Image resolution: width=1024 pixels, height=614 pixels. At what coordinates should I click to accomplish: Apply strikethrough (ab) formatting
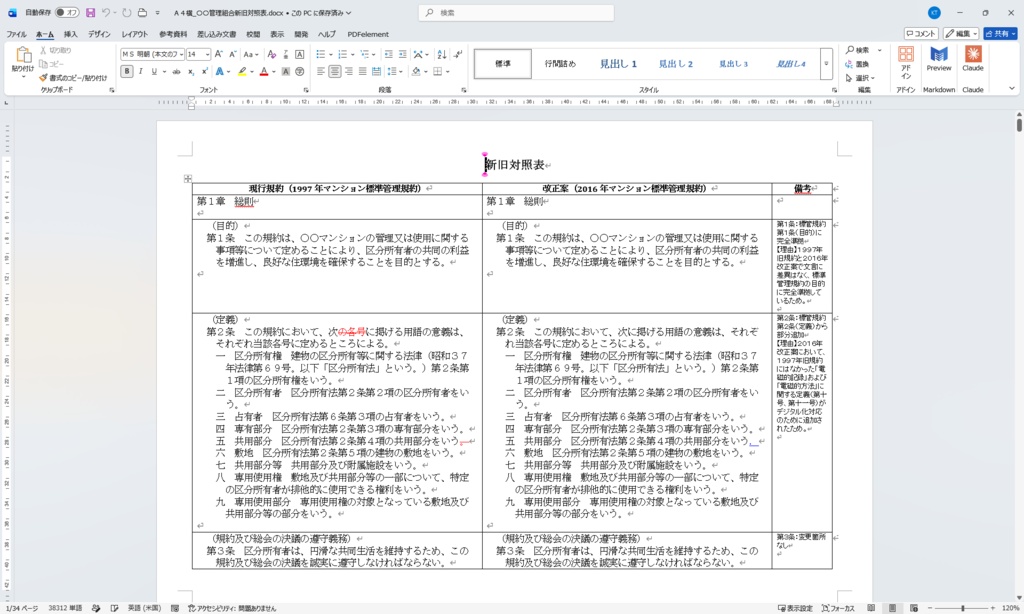176,72
